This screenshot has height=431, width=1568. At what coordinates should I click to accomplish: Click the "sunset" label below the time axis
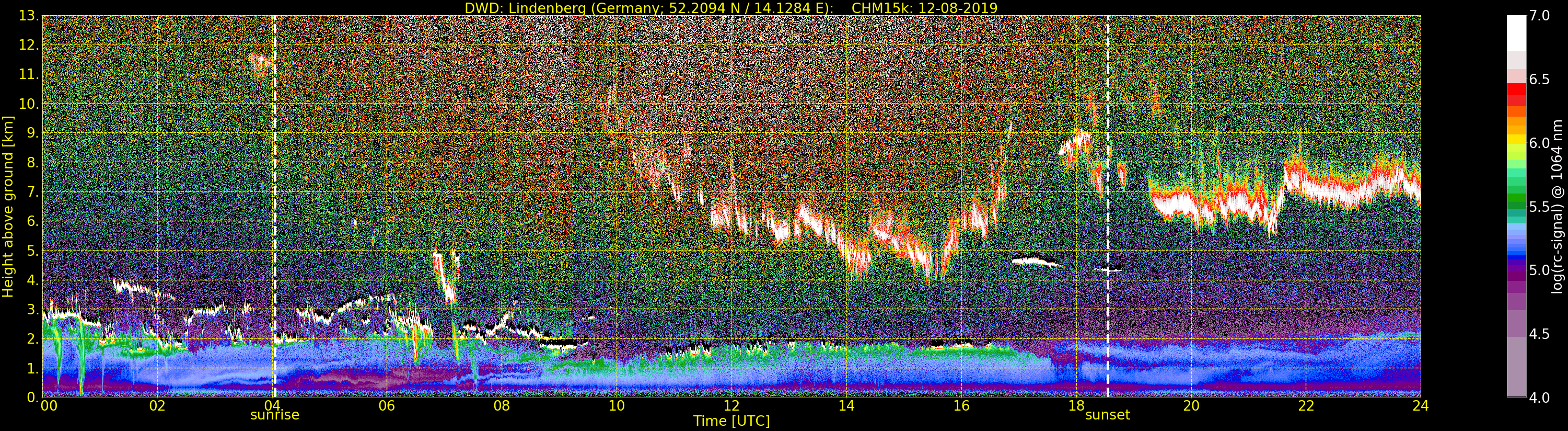(x=1107, y=415)
